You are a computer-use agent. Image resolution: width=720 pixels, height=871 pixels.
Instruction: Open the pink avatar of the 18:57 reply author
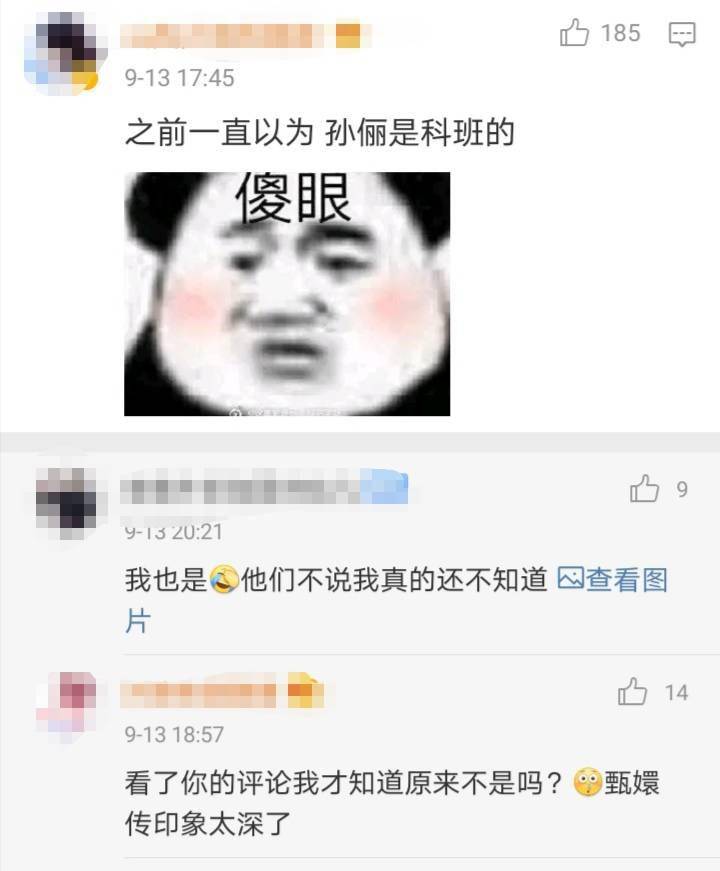tap(67, 707)
